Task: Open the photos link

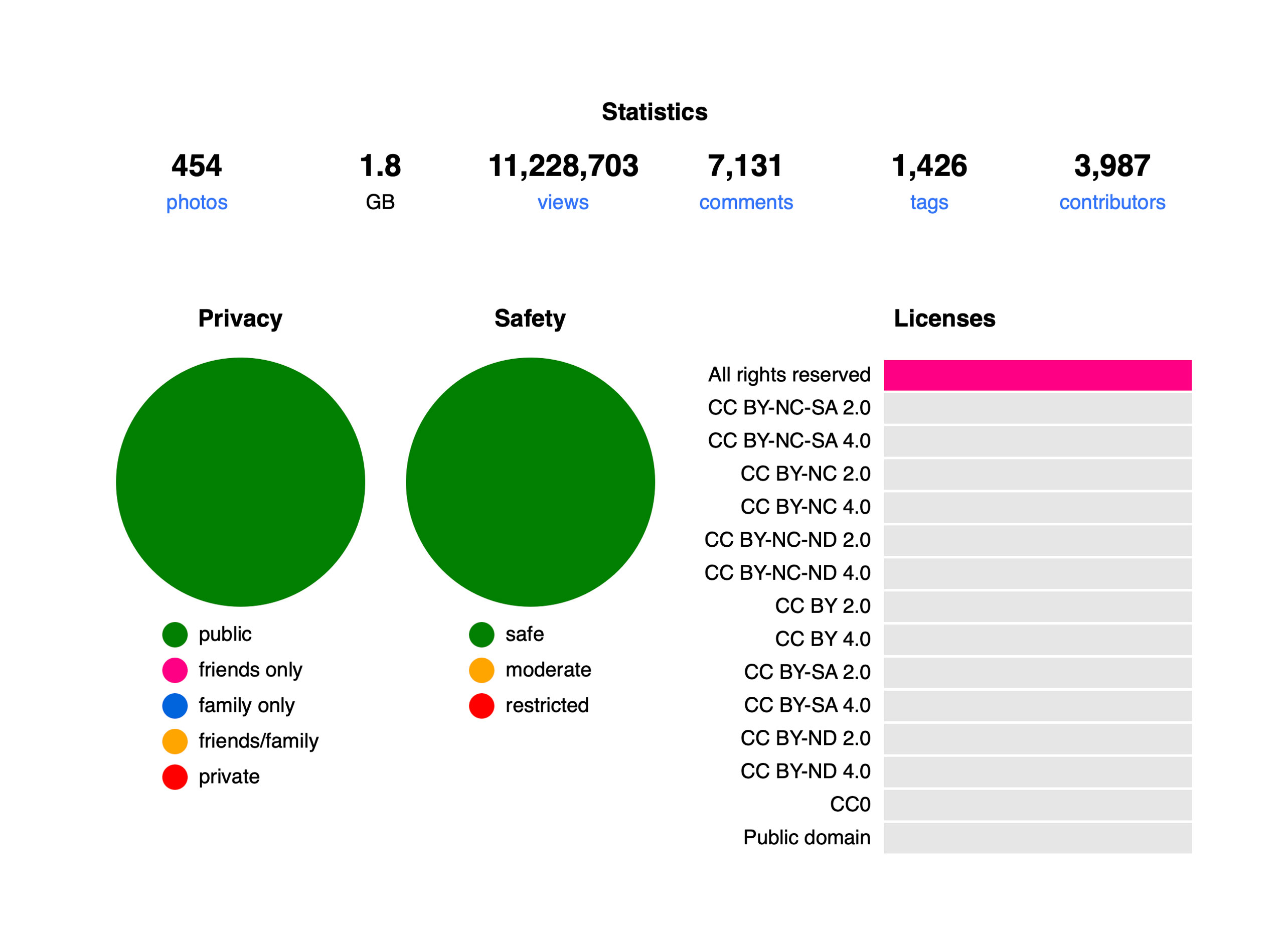Action: point(197,202)
